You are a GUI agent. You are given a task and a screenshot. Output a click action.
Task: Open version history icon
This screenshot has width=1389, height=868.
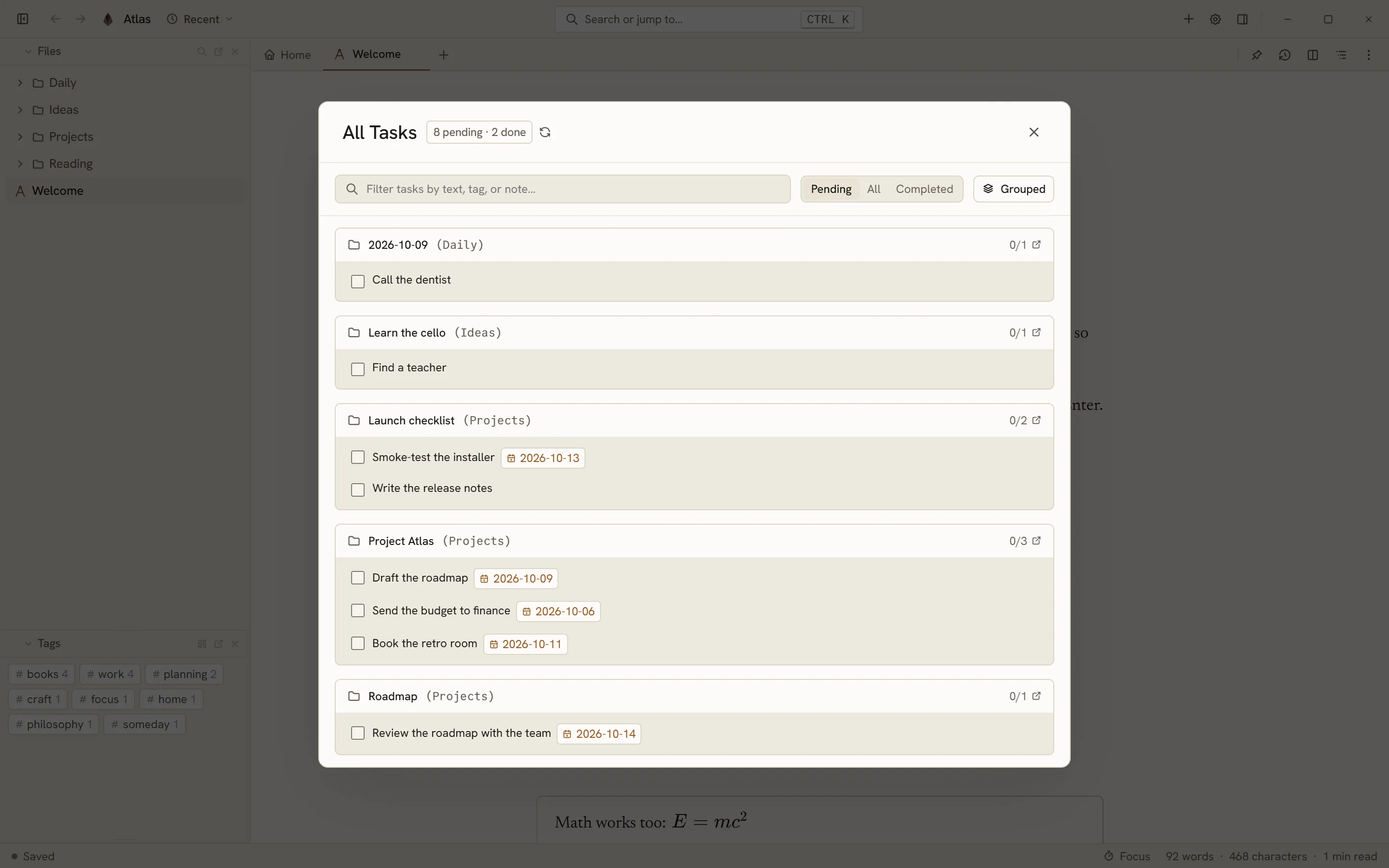1284,54
